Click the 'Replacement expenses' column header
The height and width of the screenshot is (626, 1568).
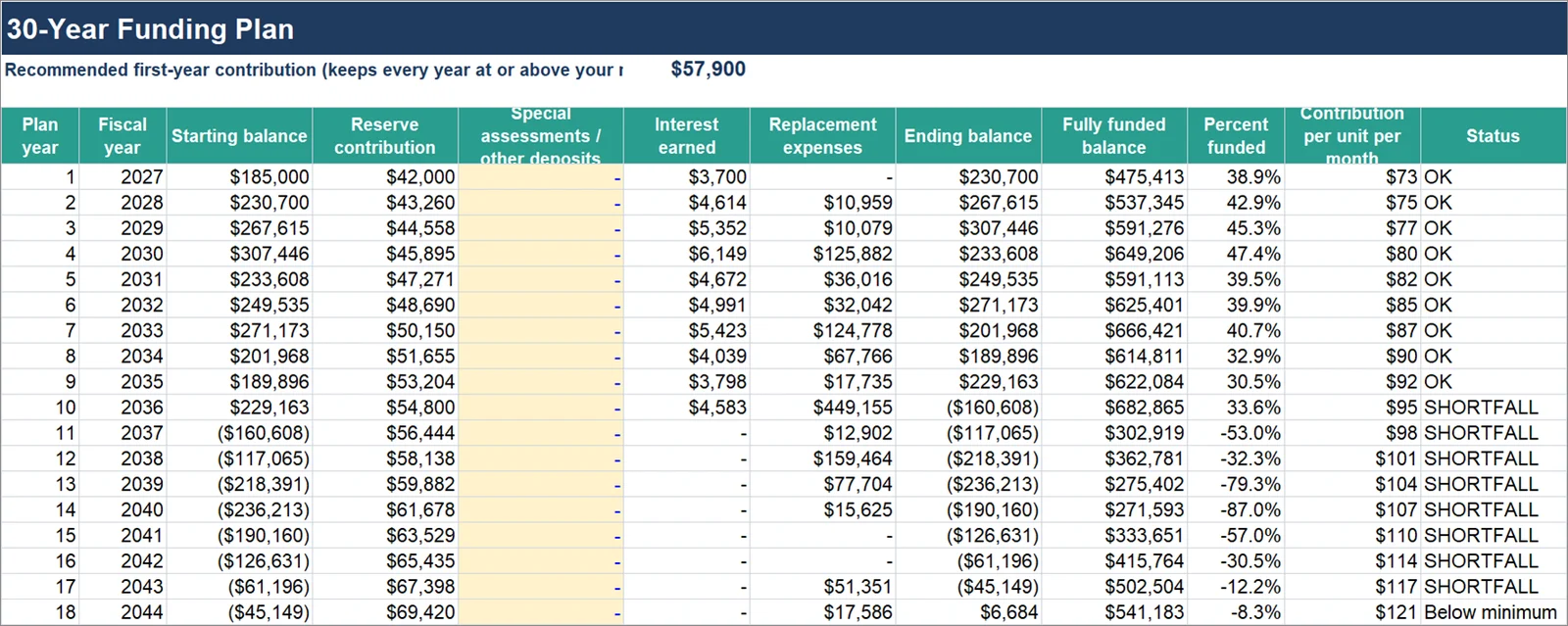822,135
